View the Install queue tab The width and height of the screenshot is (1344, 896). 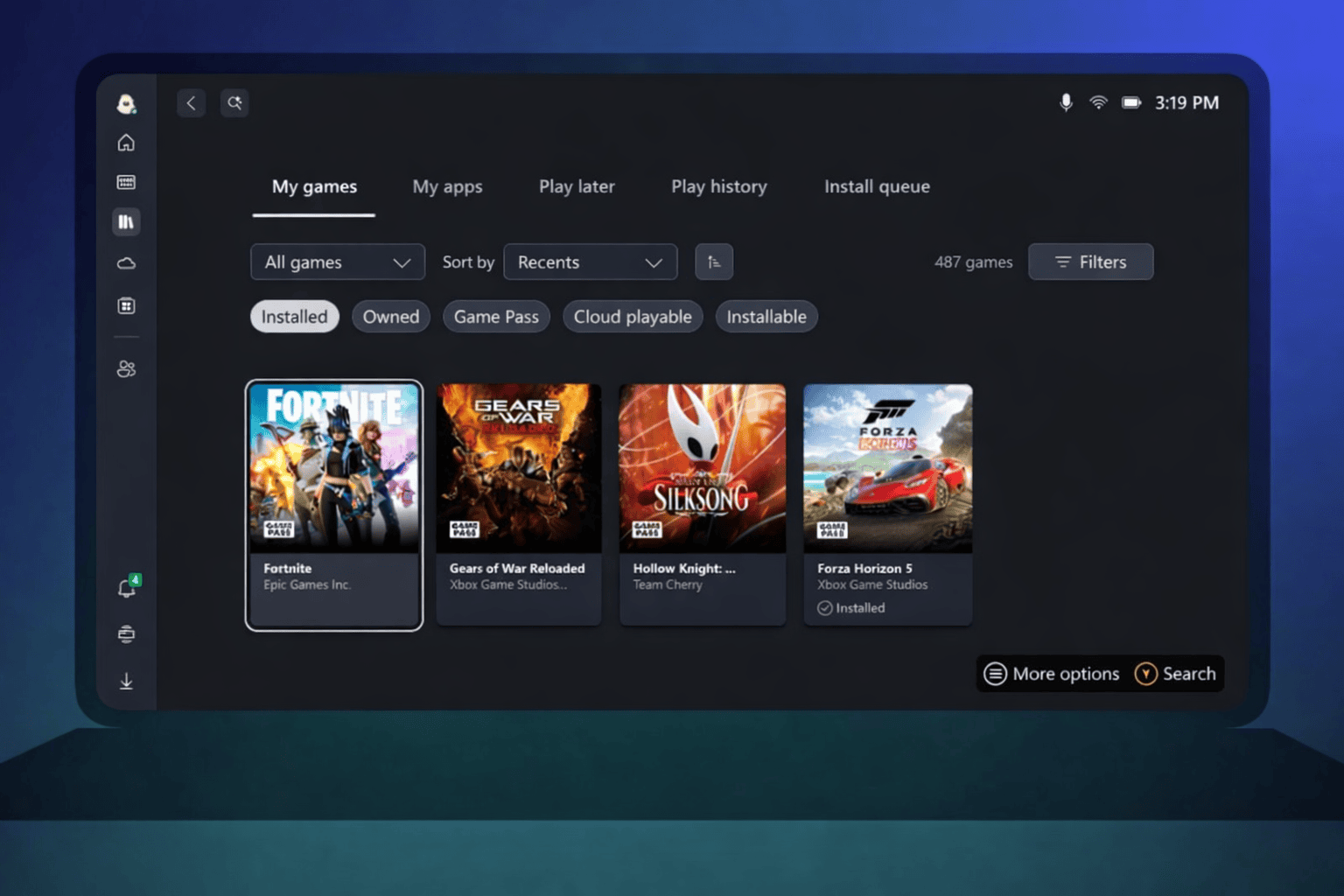[x=877, y=187]
